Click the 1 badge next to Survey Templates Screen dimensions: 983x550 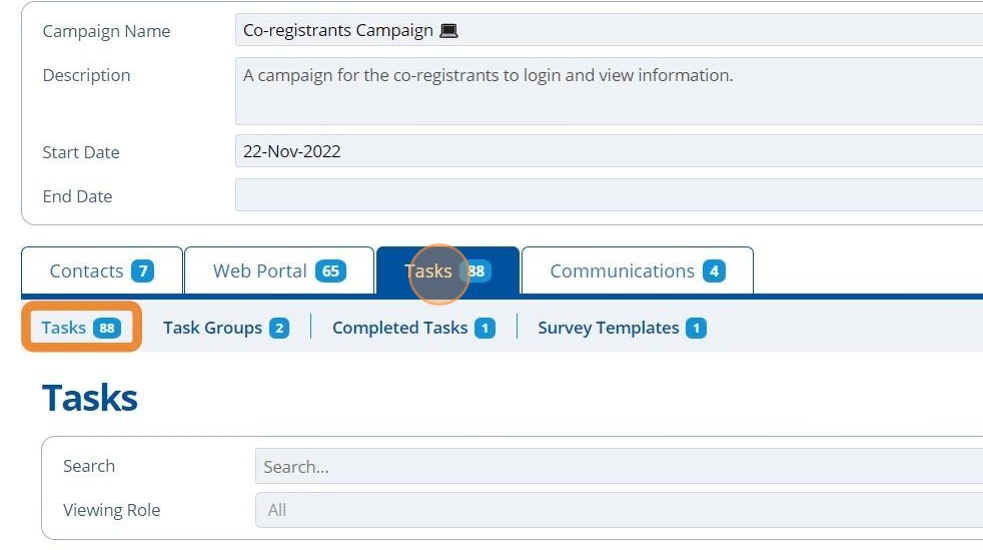(x=696, y=328)
